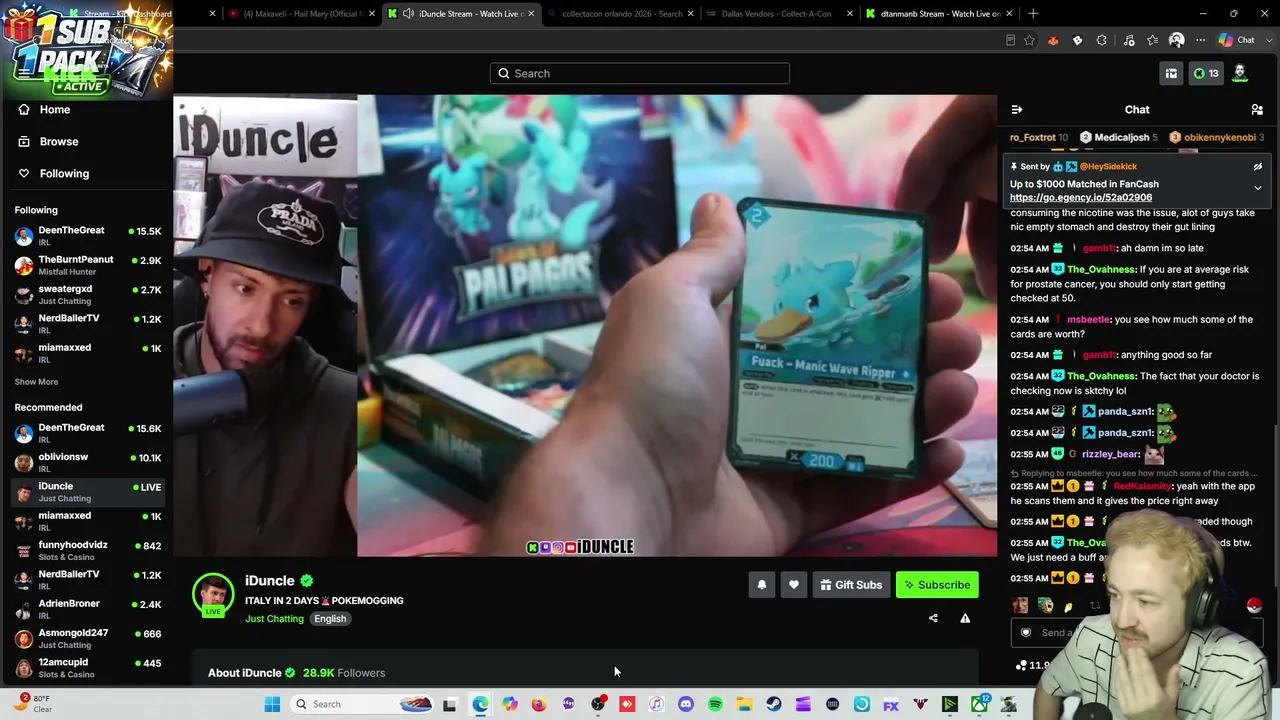The image size is (1280, 720).
Task: Click the Windows taskbar search box
Action: 360,704
